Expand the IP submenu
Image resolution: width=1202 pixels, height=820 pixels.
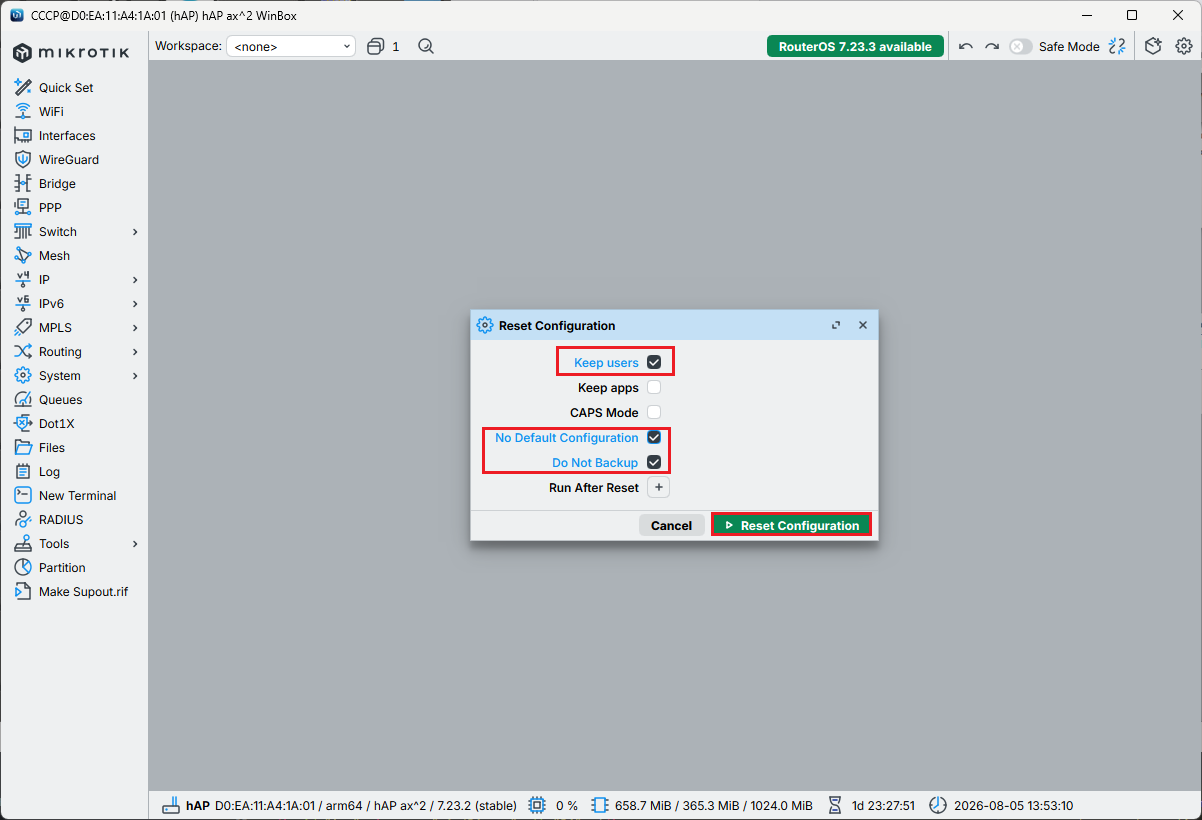(x=135, y=280)
